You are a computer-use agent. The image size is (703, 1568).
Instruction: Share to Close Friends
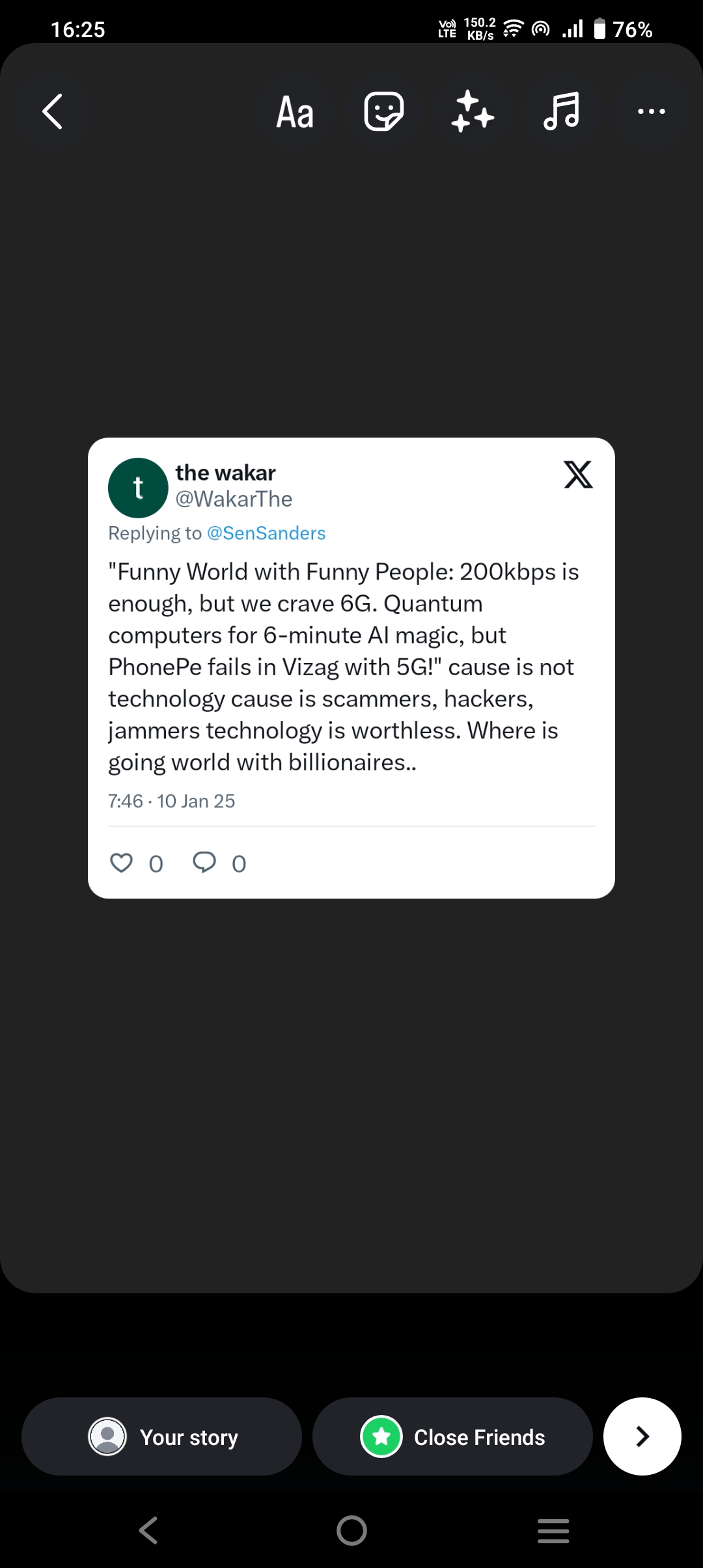452,1436
